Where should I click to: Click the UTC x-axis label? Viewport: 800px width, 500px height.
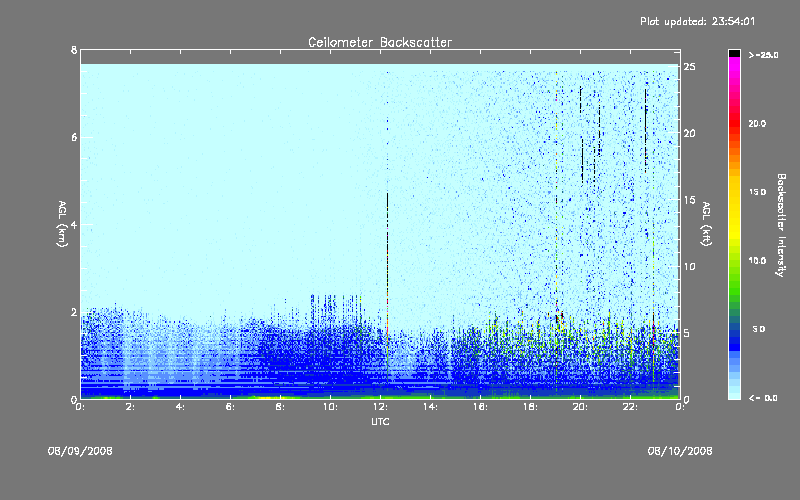pyautogui.click(x=381, y=421)
